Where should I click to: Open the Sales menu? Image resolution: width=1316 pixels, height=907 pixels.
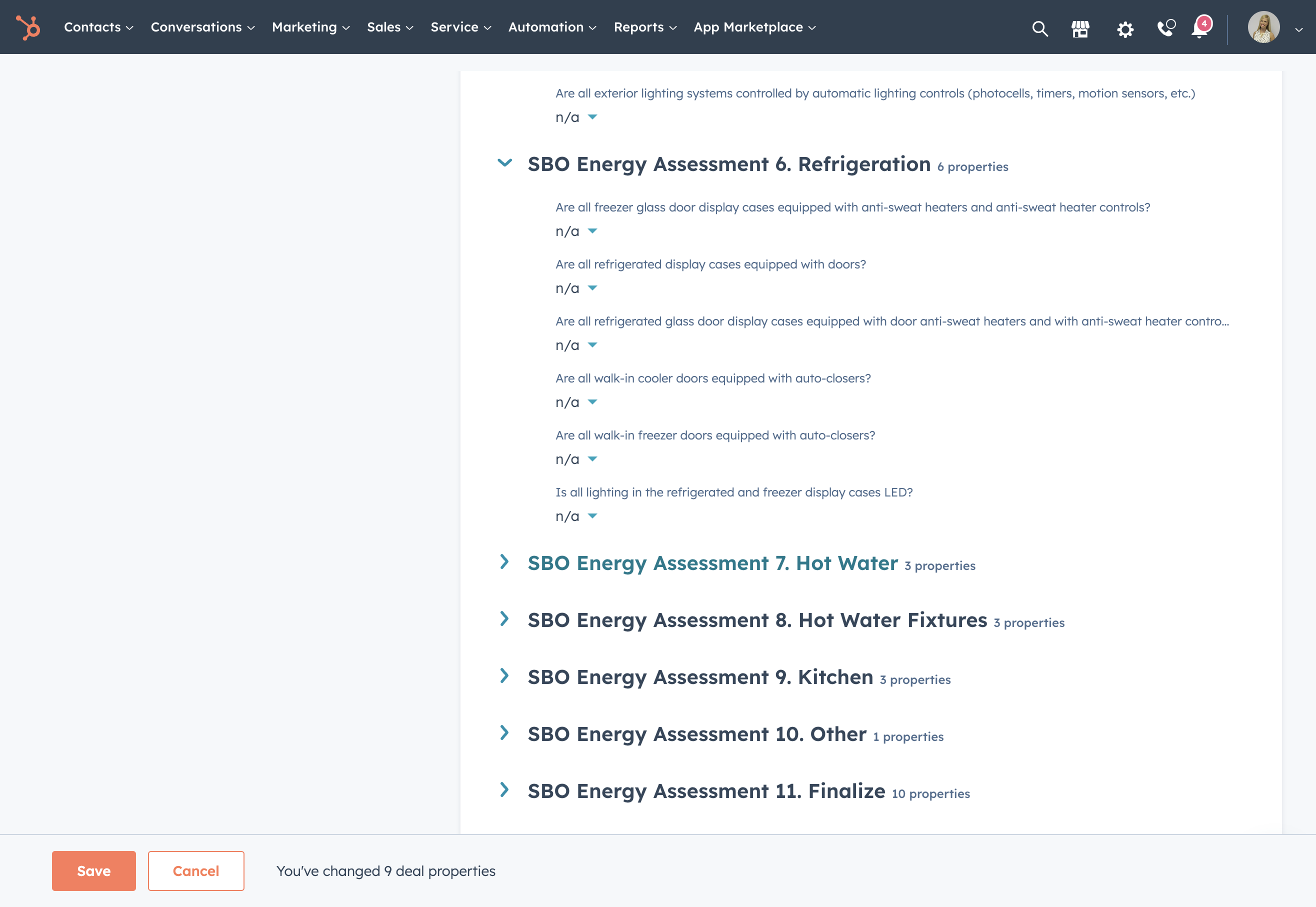[x=390, y=27]
